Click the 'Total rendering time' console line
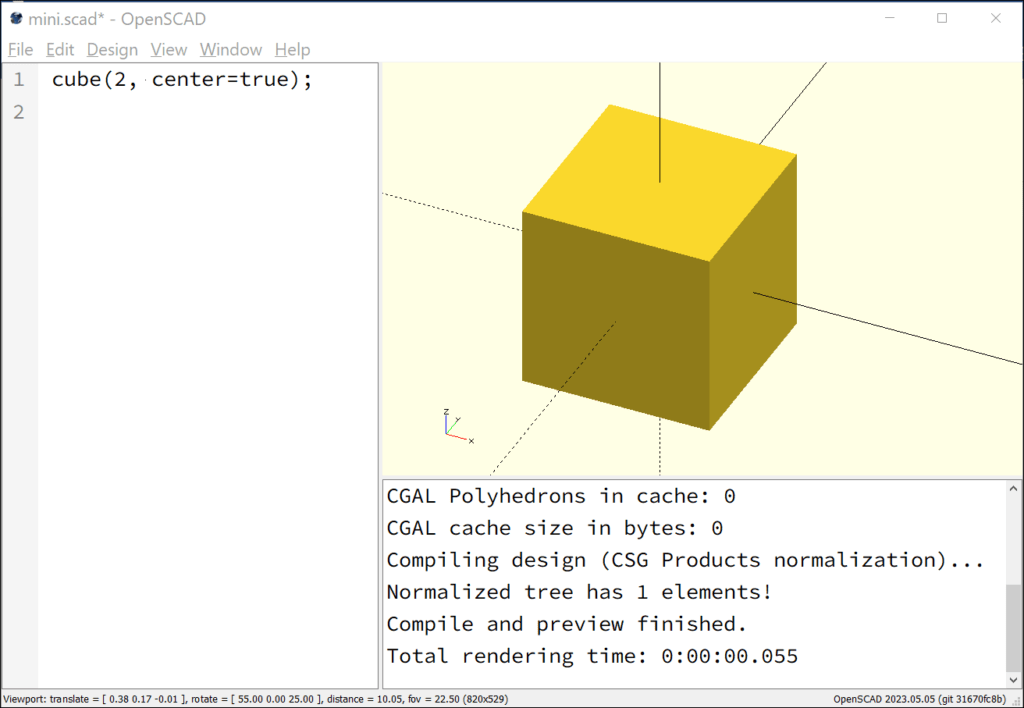This screenshot has width=1024, height=708. pos(592,656)
